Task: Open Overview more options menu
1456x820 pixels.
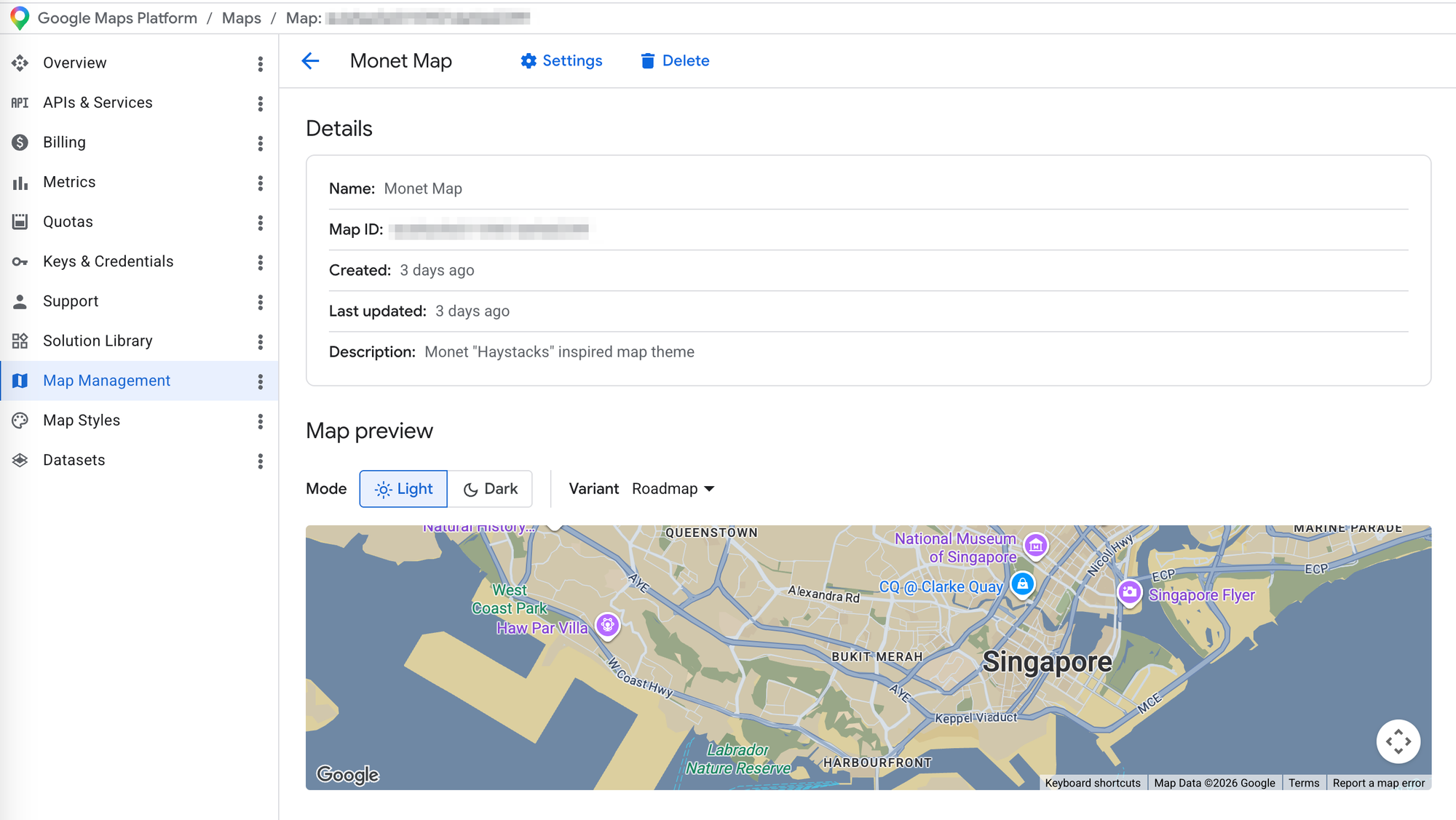Action: 260,63
